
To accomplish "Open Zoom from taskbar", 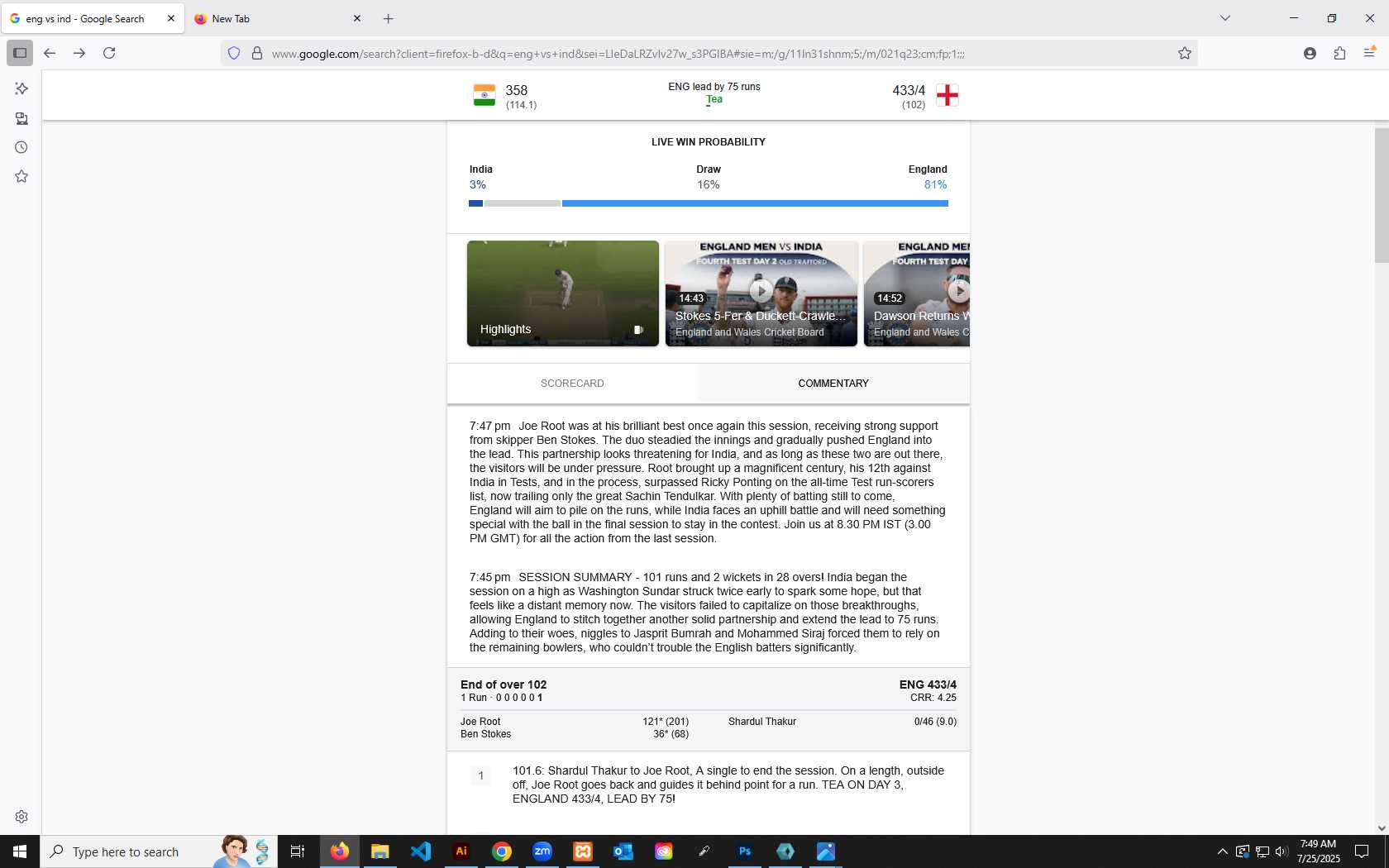I will click(542, 851).
